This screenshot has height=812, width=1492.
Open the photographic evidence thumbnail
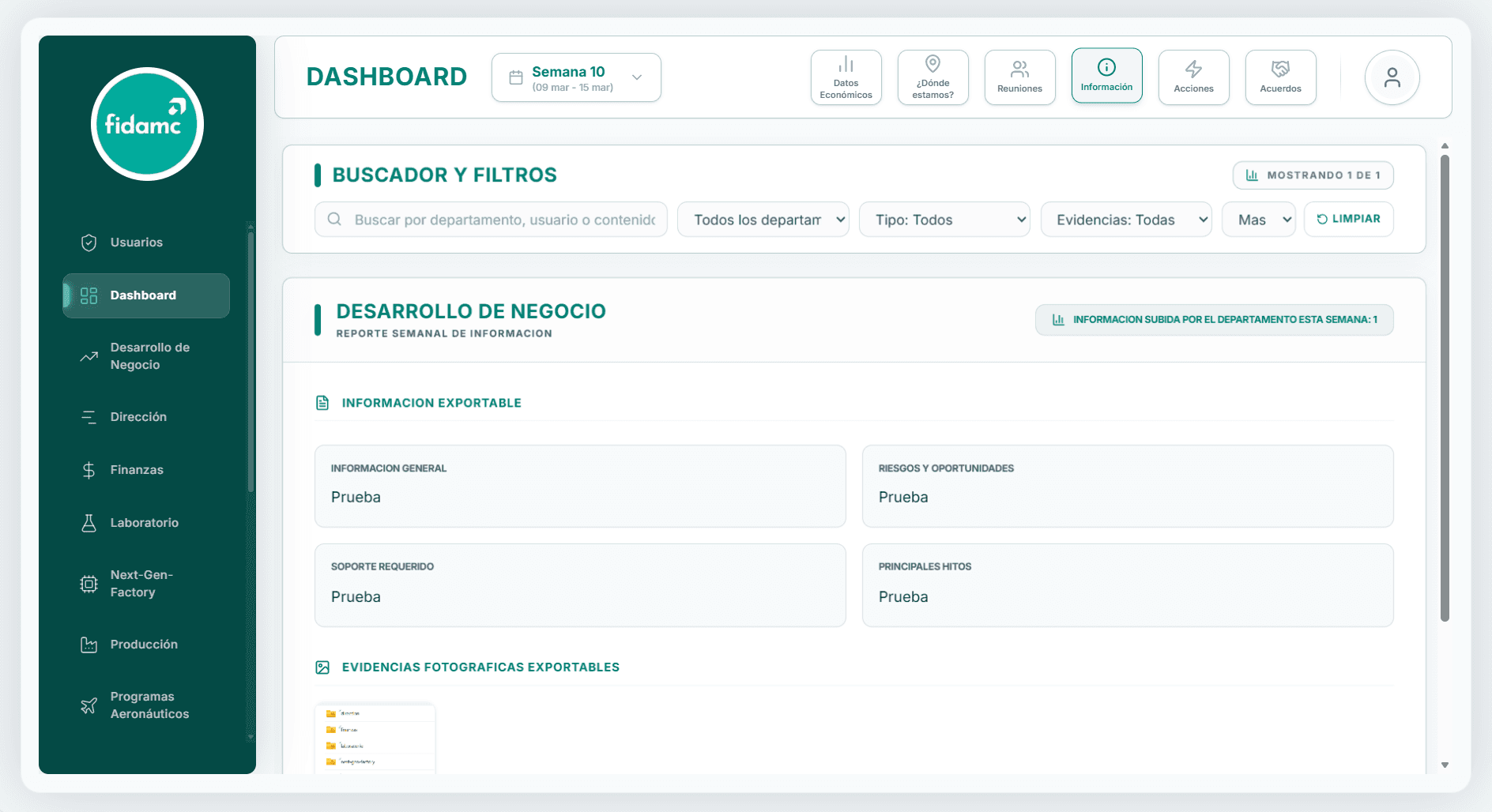(375, 739)
